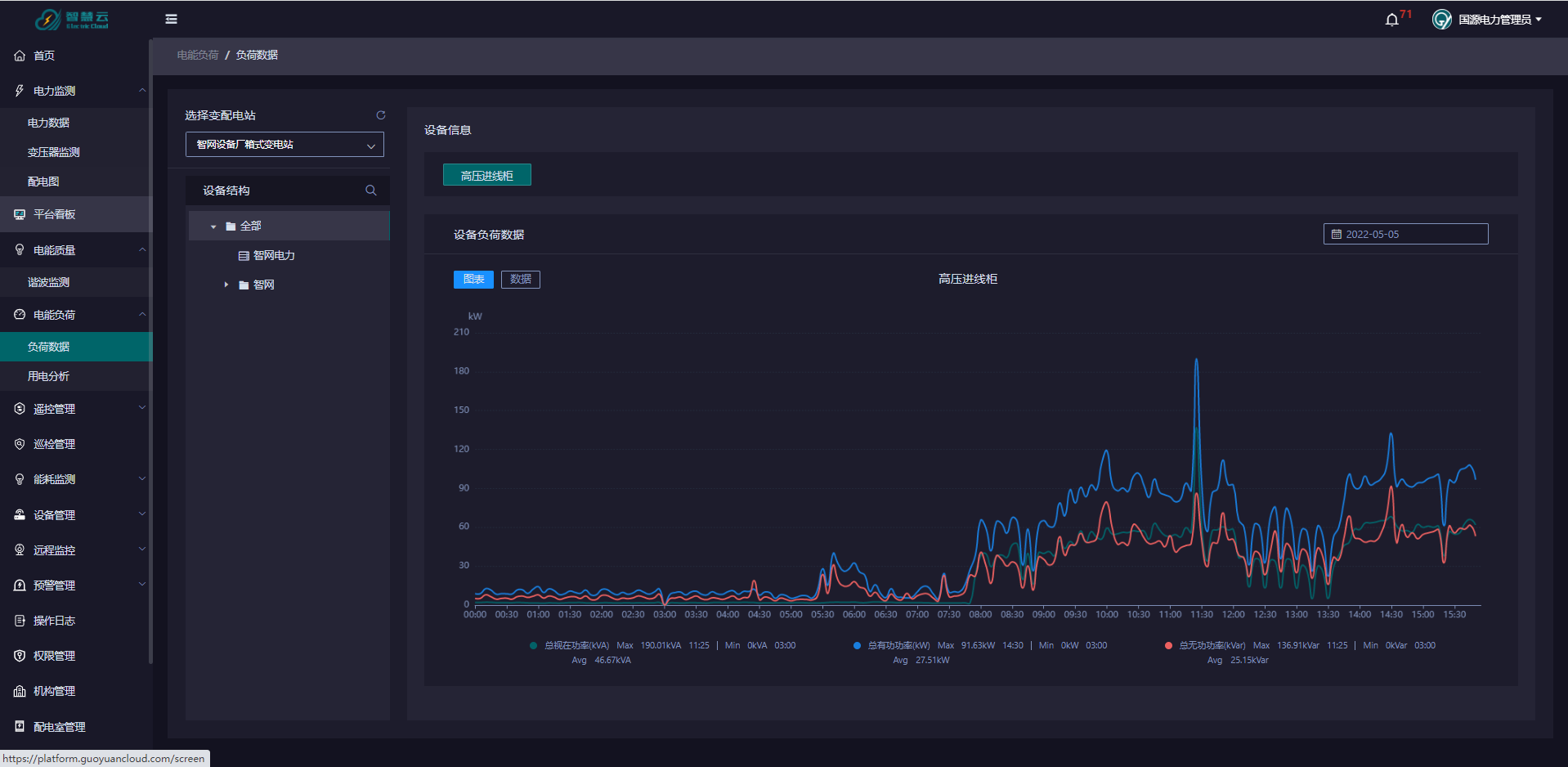The image size is (1568, 767).
Task: Click the bulb icon beside 能耗监测
Action: (x=20, y=479)
